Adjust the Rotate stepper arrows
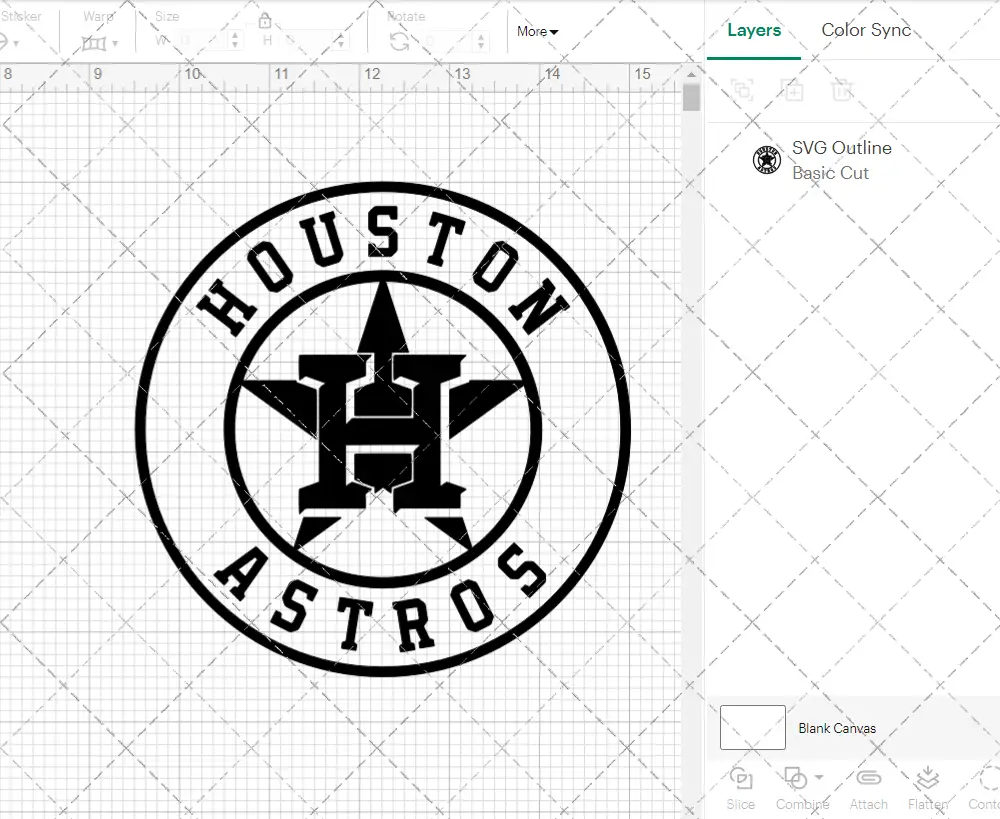 coord(481,42)
